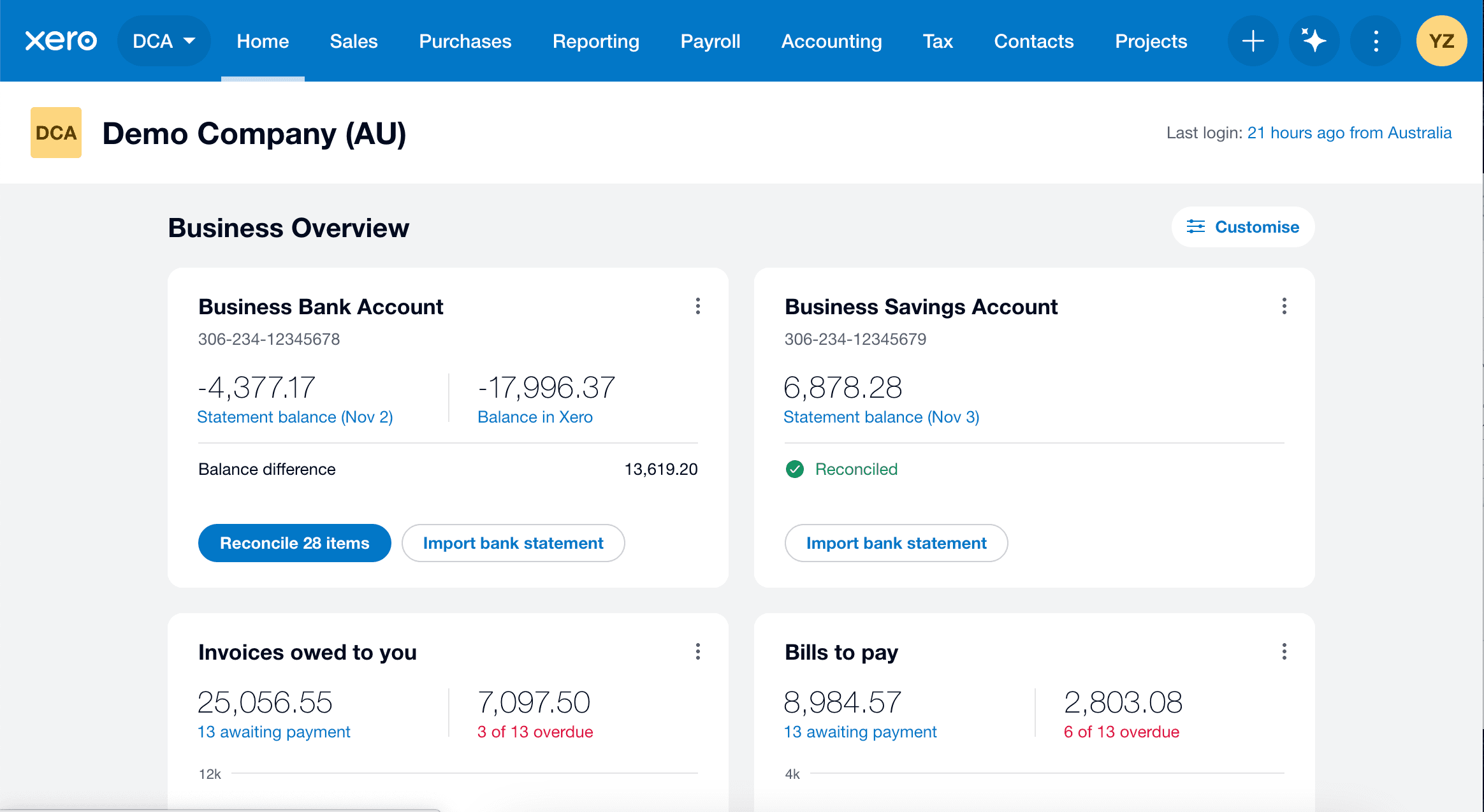Click Customise dashboard button
This screenshot has width=1484, height=812.
(x=1243, y=227)
